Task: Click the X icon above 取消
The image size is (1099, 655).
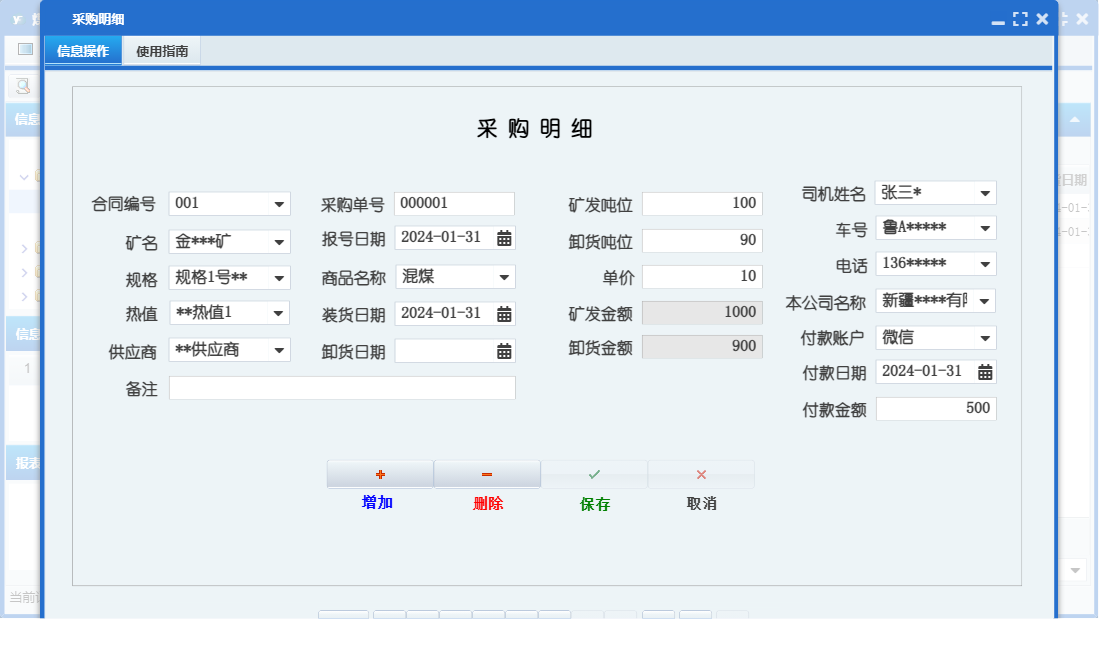Action: click(x=700, y=472)
